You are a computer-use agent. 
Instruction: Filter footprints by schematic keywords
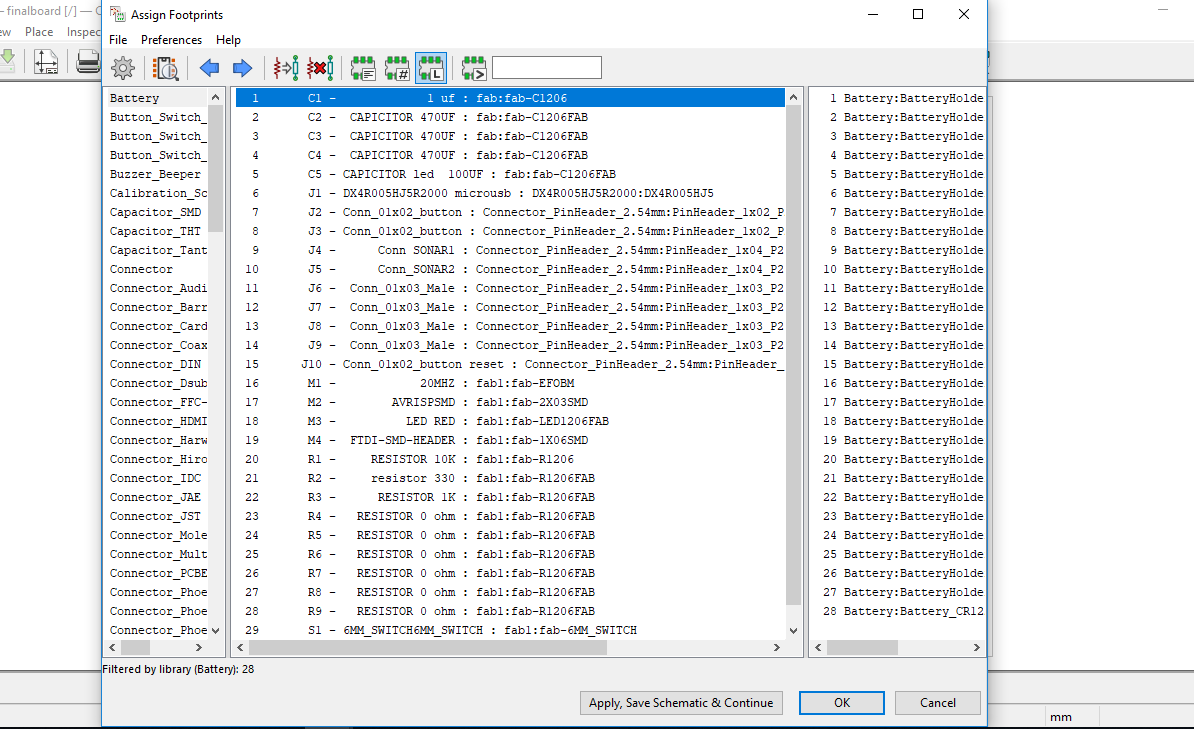[363, 68]
